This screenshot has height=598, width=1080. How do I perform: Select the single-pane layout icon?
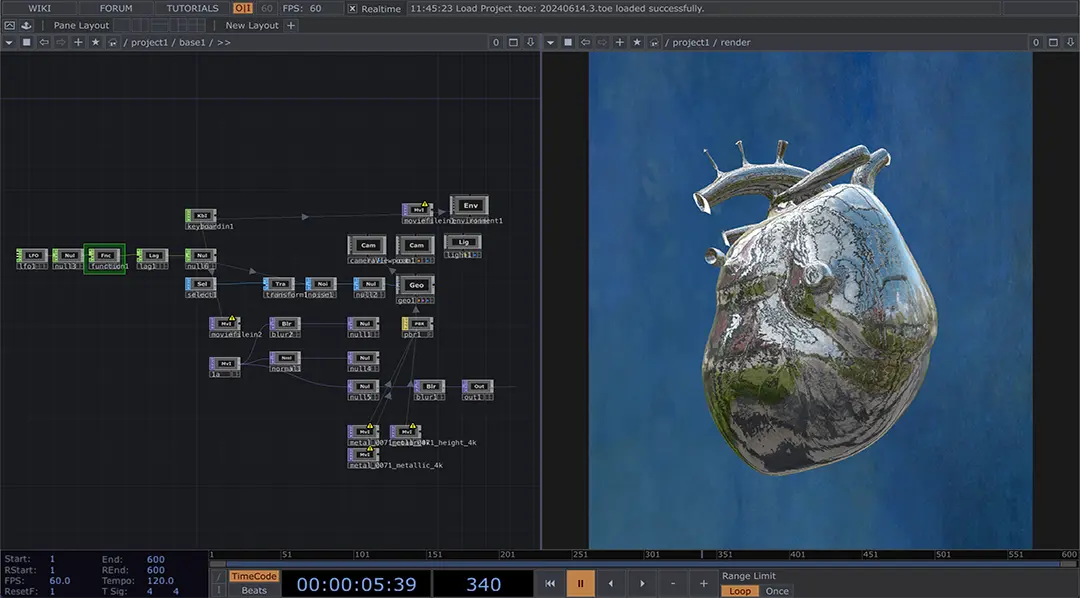coord(121,25)
